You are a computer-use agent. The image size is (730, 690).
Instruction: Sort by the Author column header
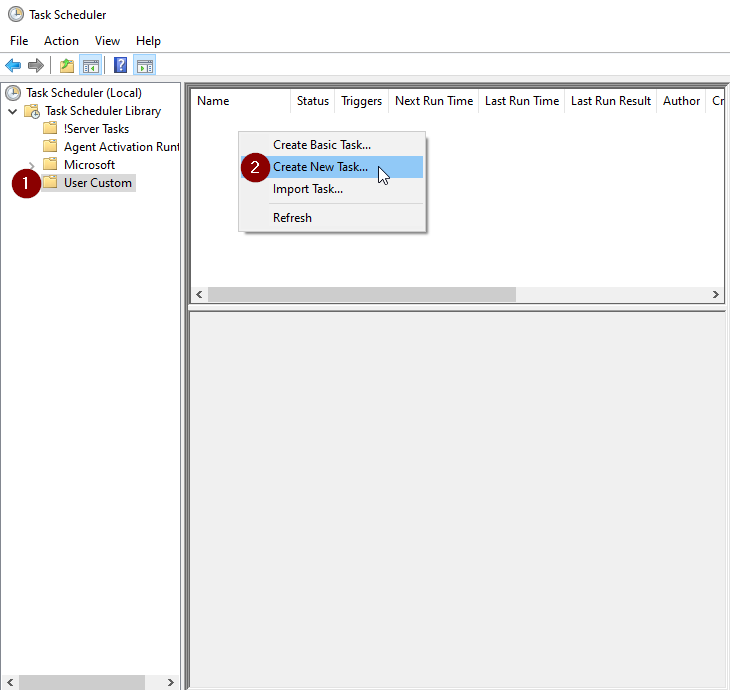tap(681, 101)
